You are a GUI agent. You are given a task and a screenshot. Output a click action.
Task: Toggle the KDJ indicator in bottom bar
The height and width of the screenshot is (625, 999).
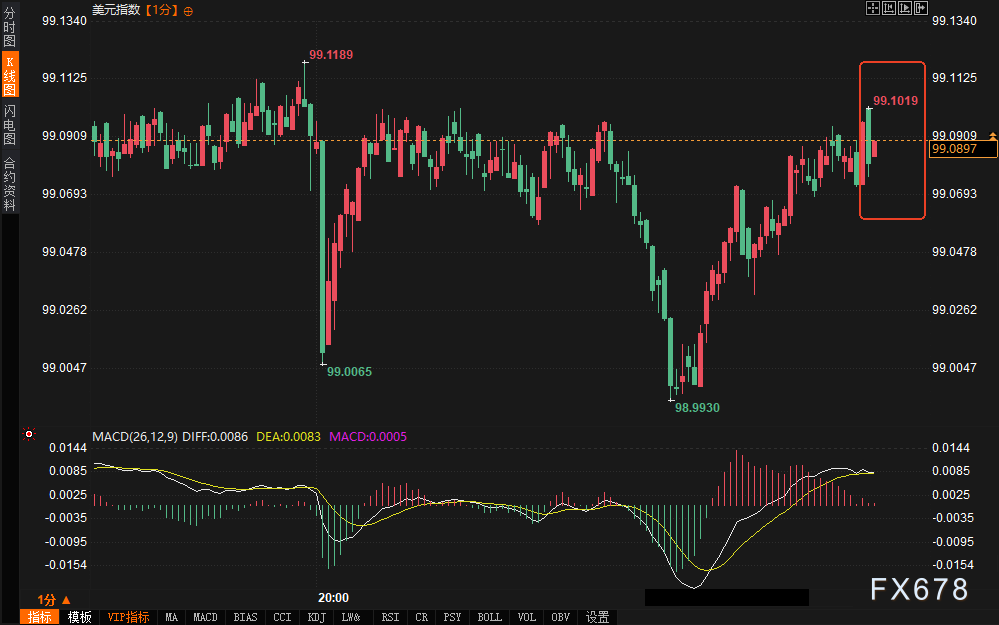[x=316, y=617]
